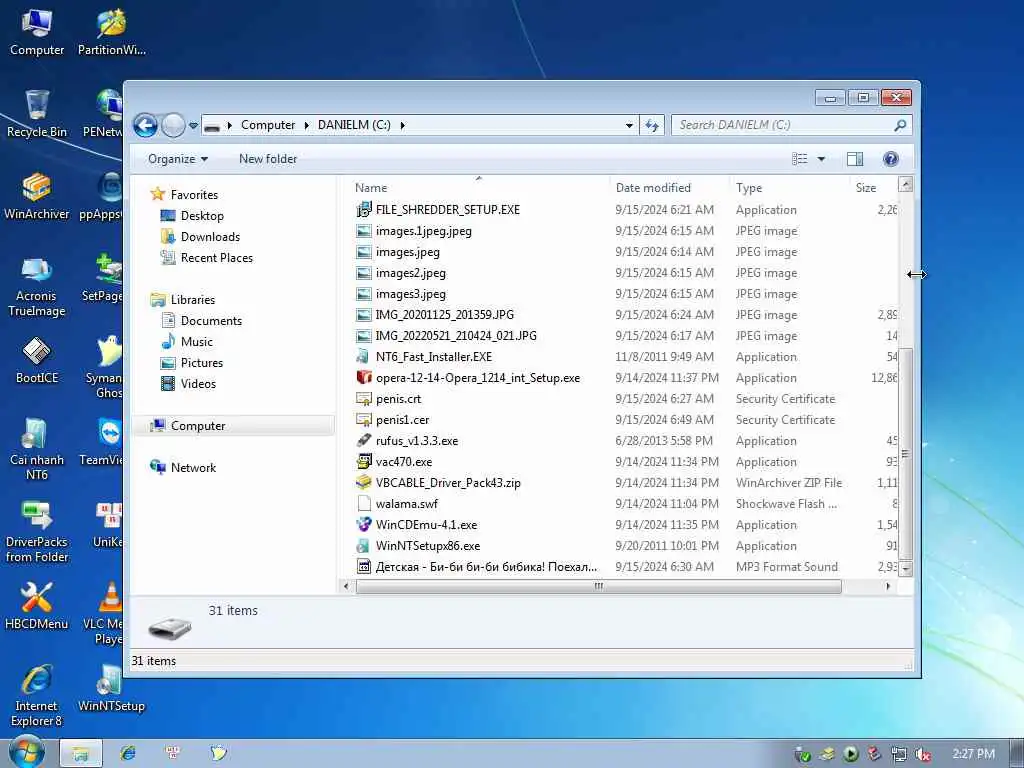
Task: Click the refresh button beside address bar
Action: click(x=652, y=125)
